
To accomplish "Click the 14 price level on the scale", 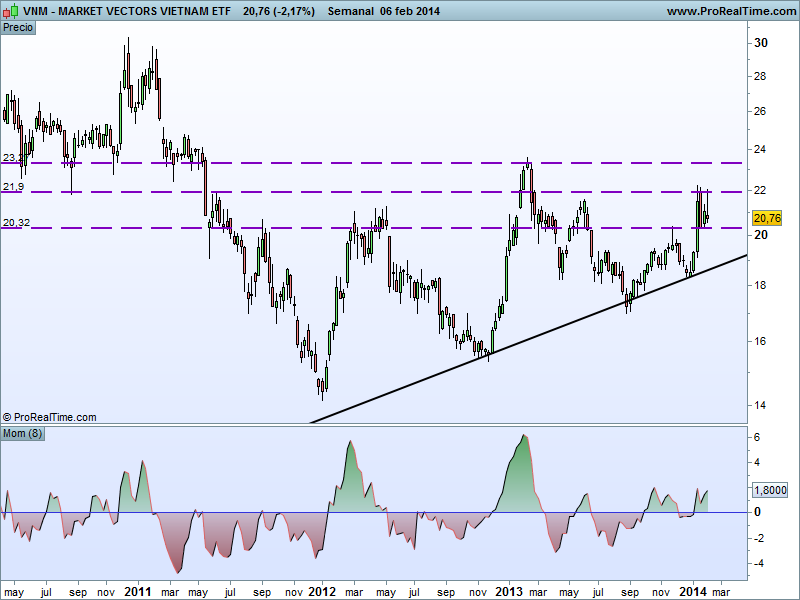I will pyautogui.click(x=760, y=405).
